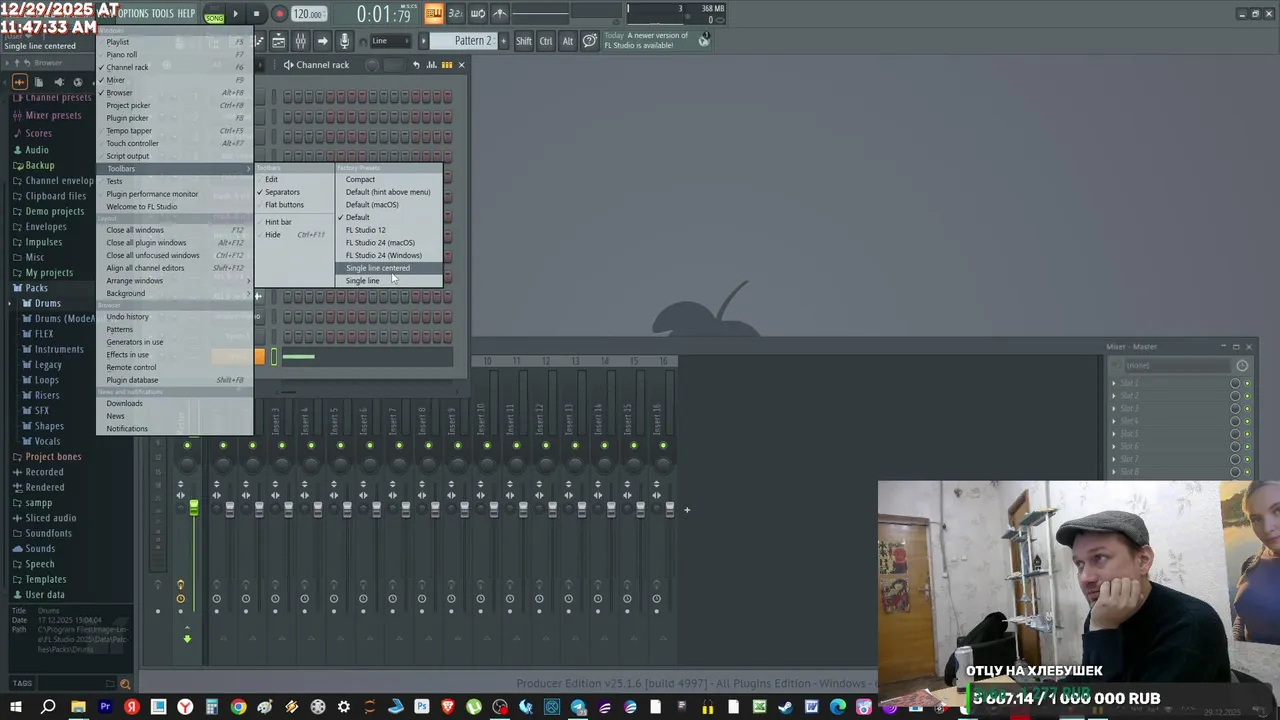Select FL Studio 12 toolbar preset
This screenshot has height=720, width=1280.
pos(389,230)
